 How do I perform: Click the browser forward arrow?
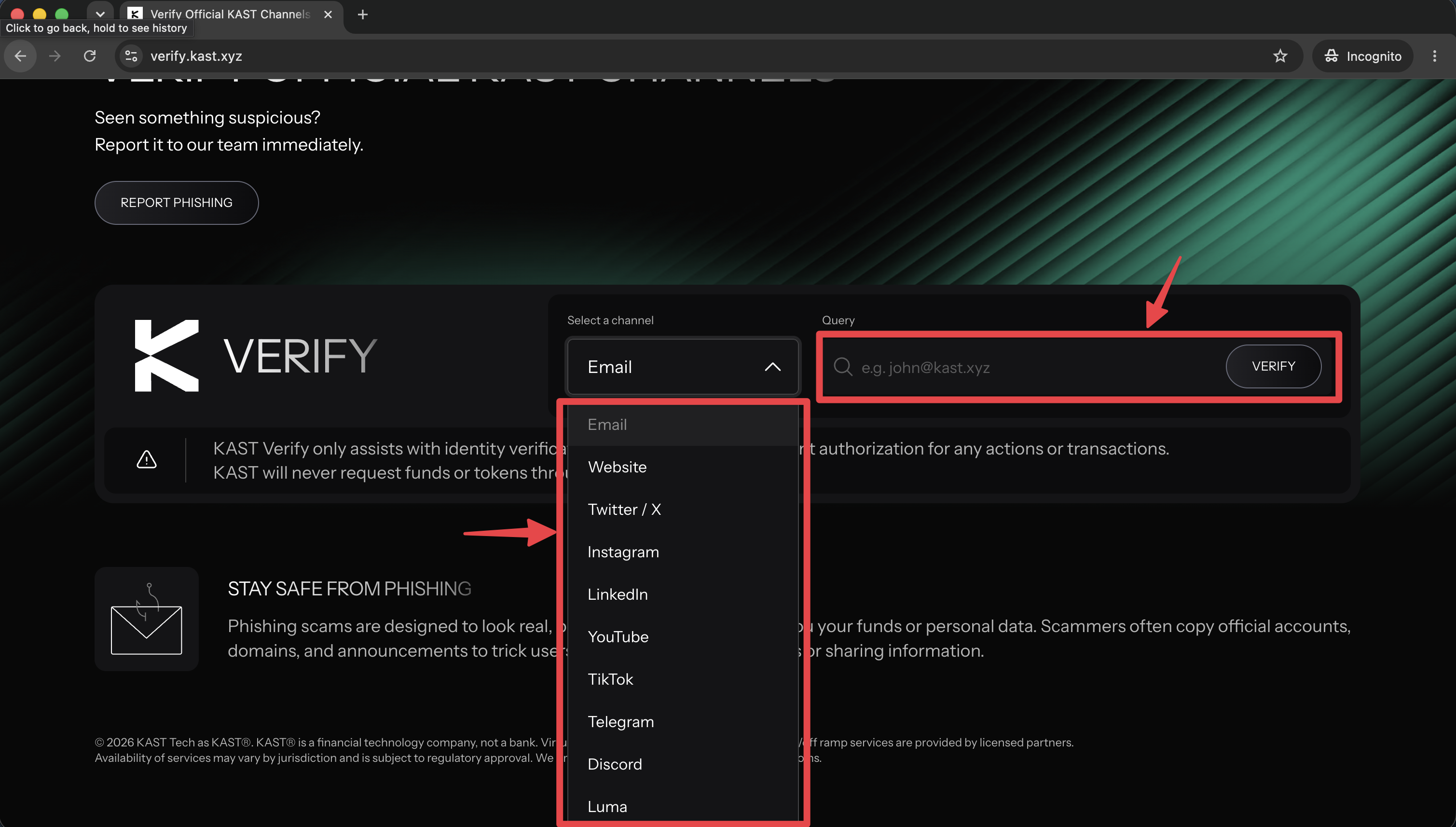(55, 56)
